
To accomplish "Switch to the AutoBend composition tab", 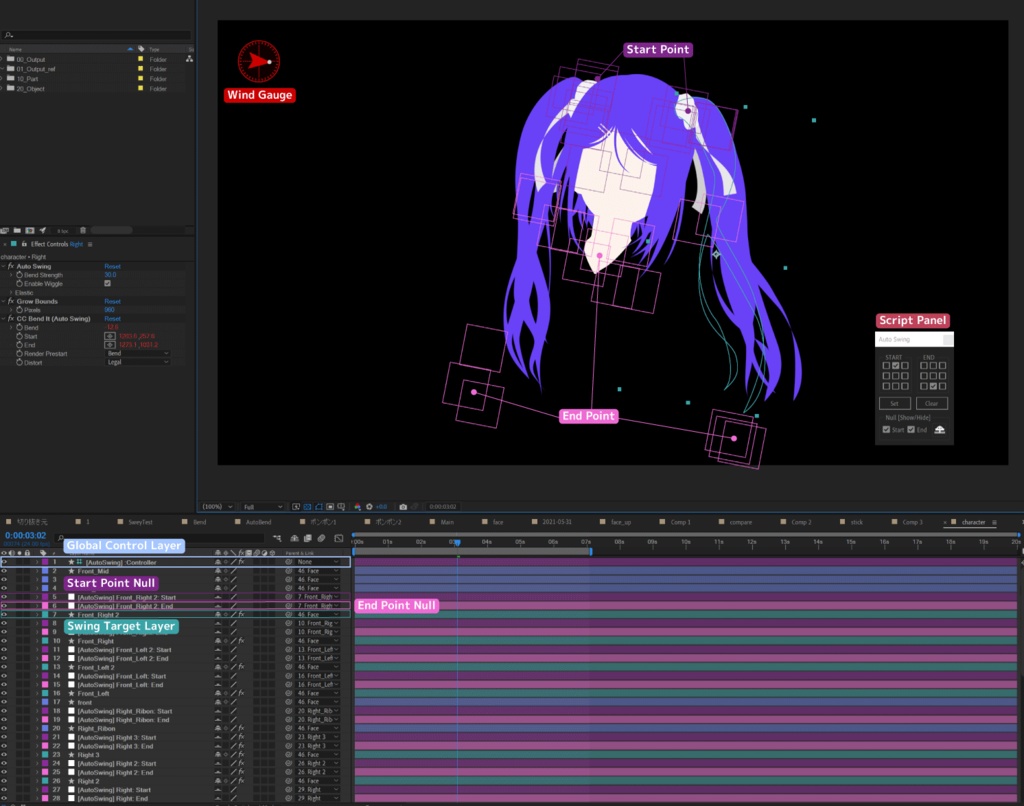I will [258, 522].
